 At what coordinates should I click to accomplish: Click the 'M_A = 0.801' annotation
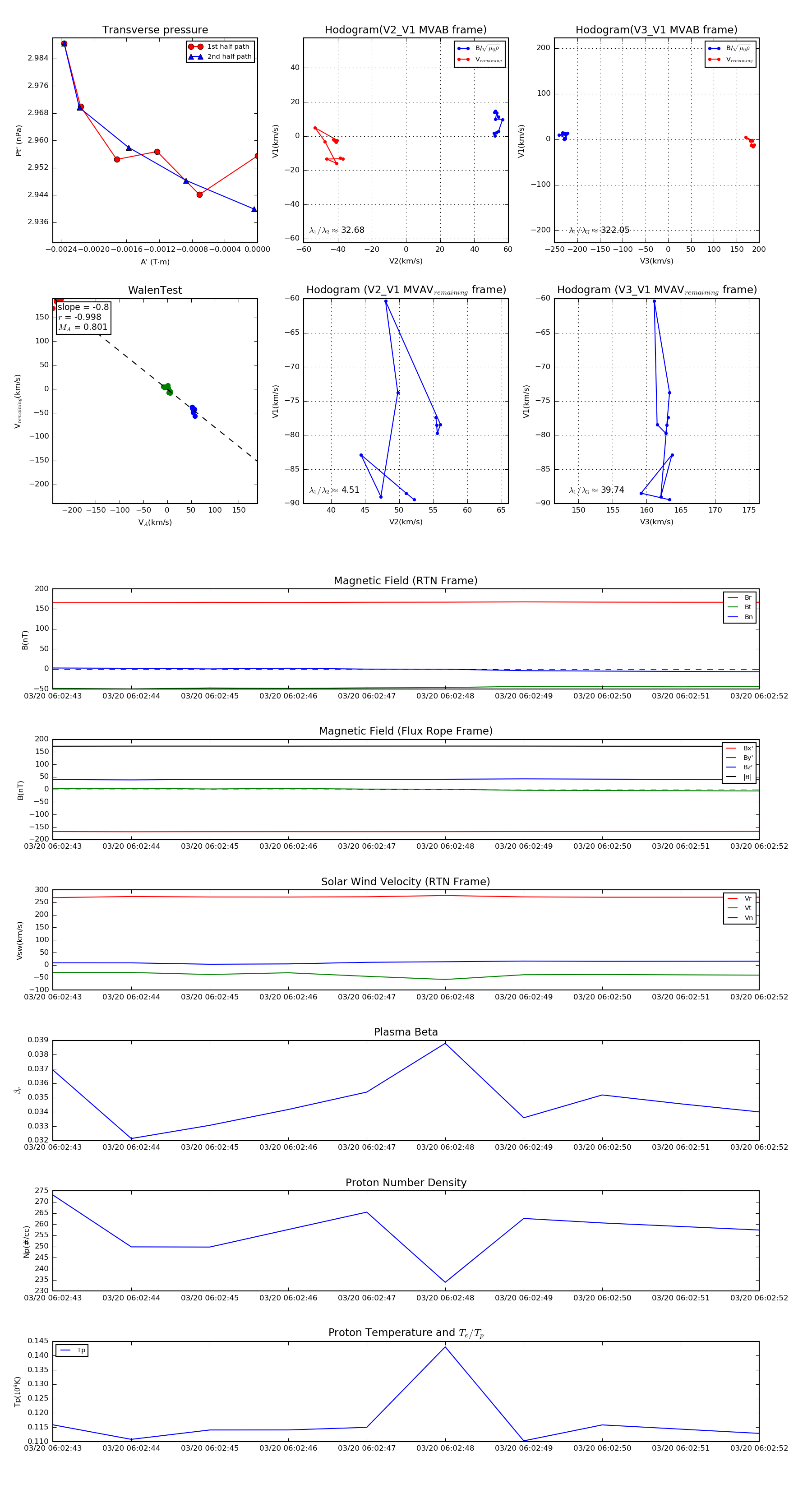coord(83,327)
